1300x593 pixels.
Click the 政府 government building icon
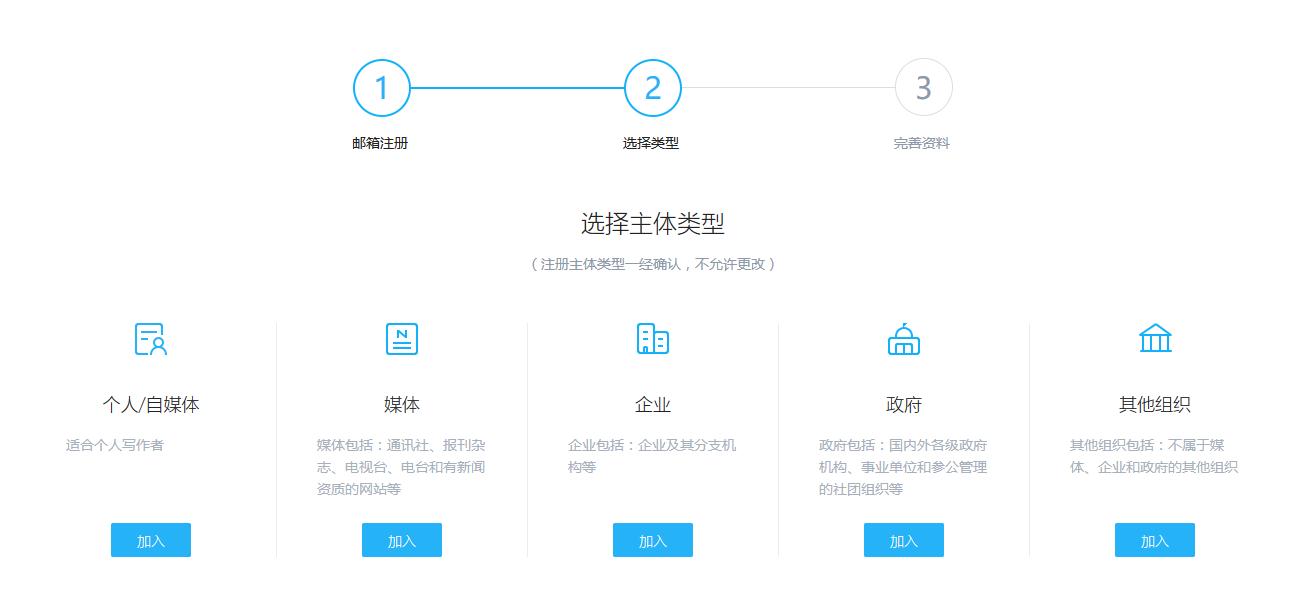click(x=903, y=339)
